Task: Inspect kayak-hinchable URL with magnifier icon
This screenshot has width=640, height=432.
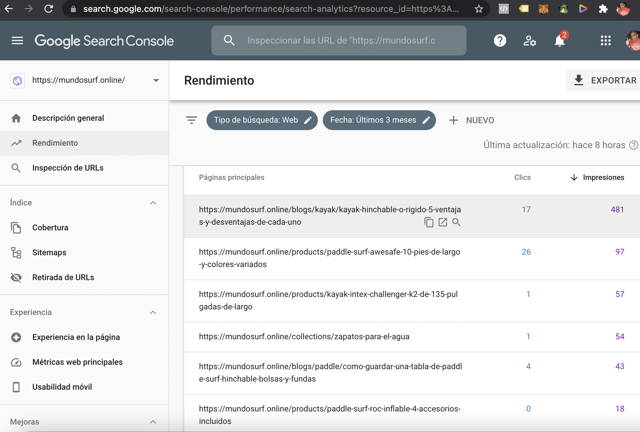Action: pyautogui.click(x=456, y=222)
